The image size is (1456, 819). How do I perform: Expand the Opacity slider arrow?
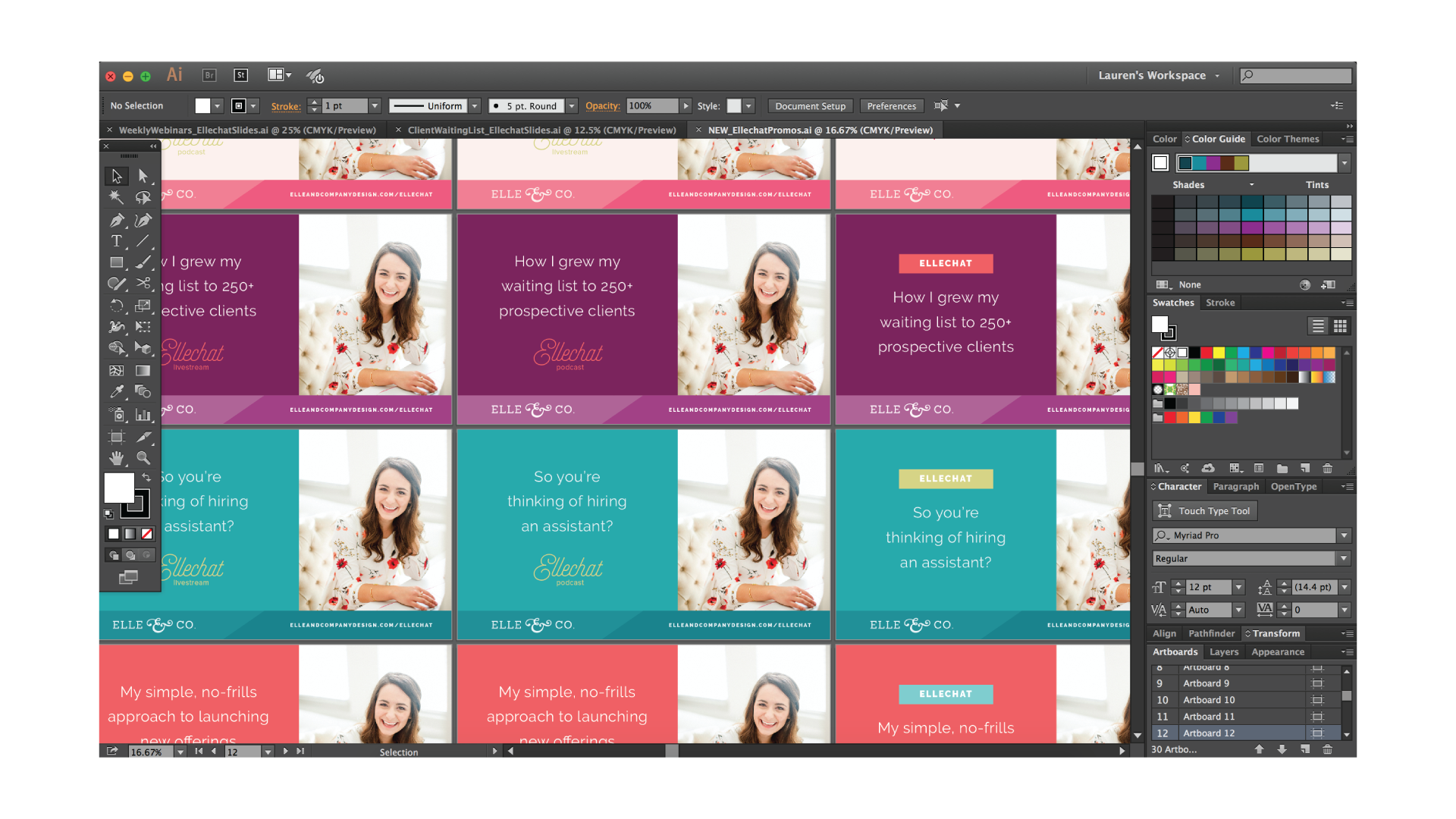(x=686, y=106)
